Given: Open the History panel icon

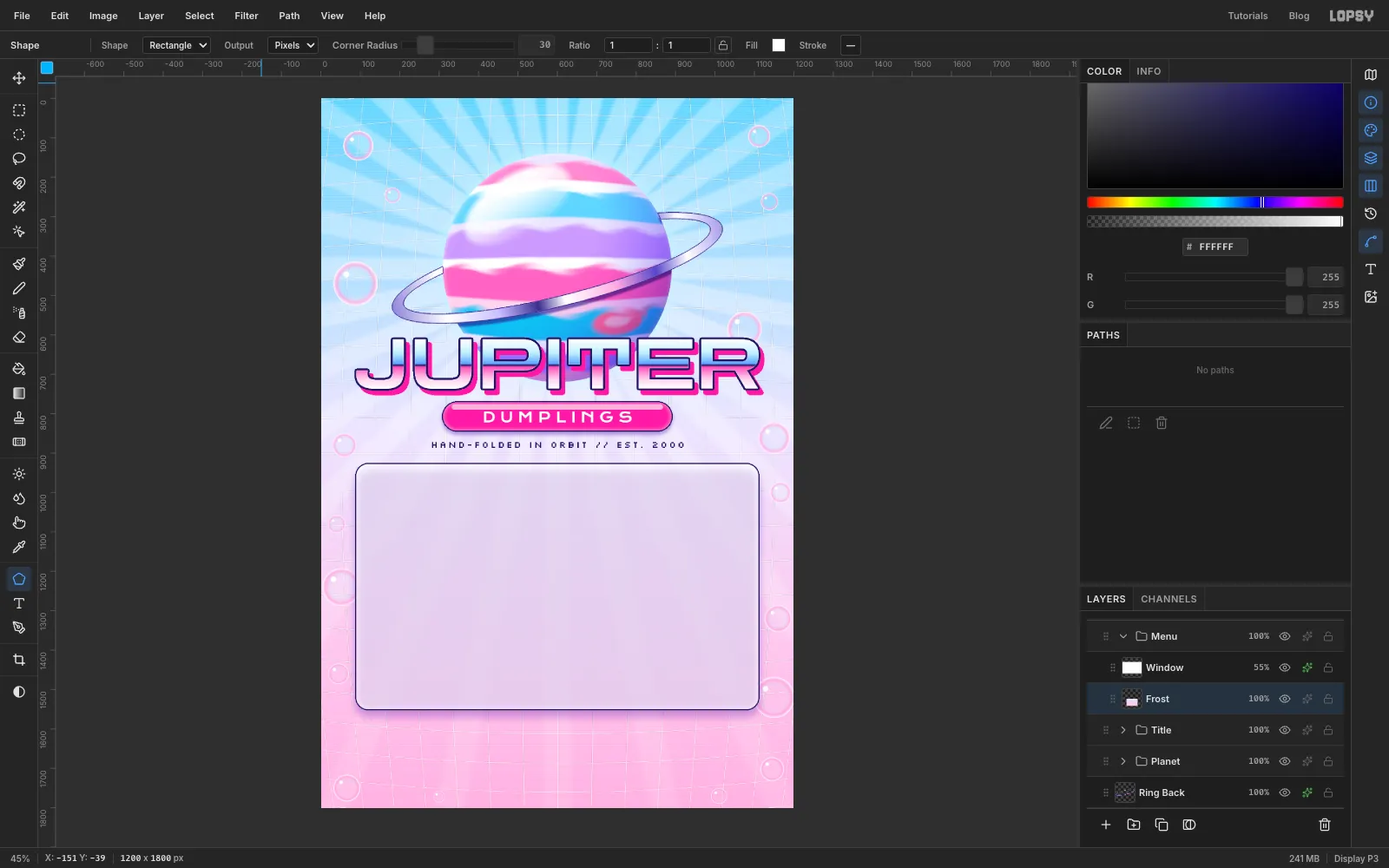Looking at the screenshot, I should coord(1371,214).
